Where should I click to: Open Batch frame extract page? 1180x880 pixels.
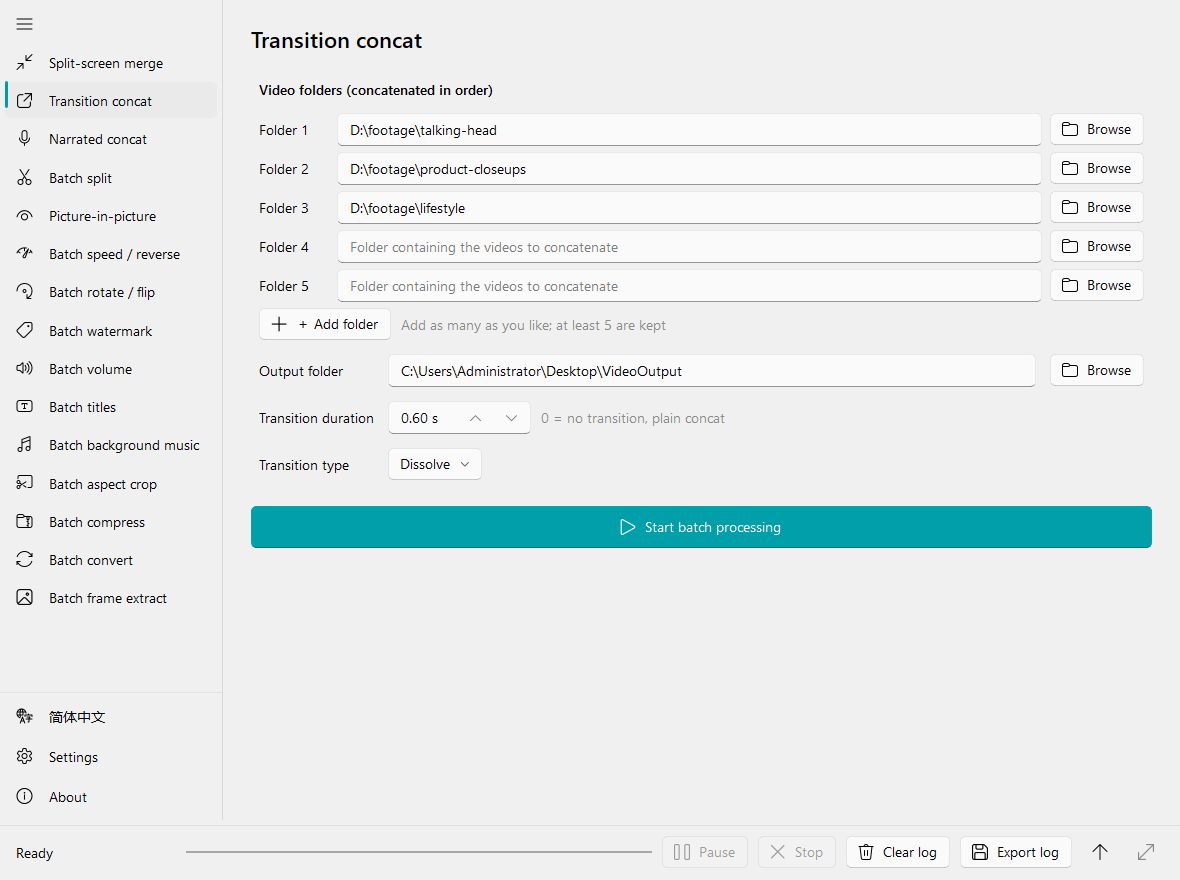point(111,598)
